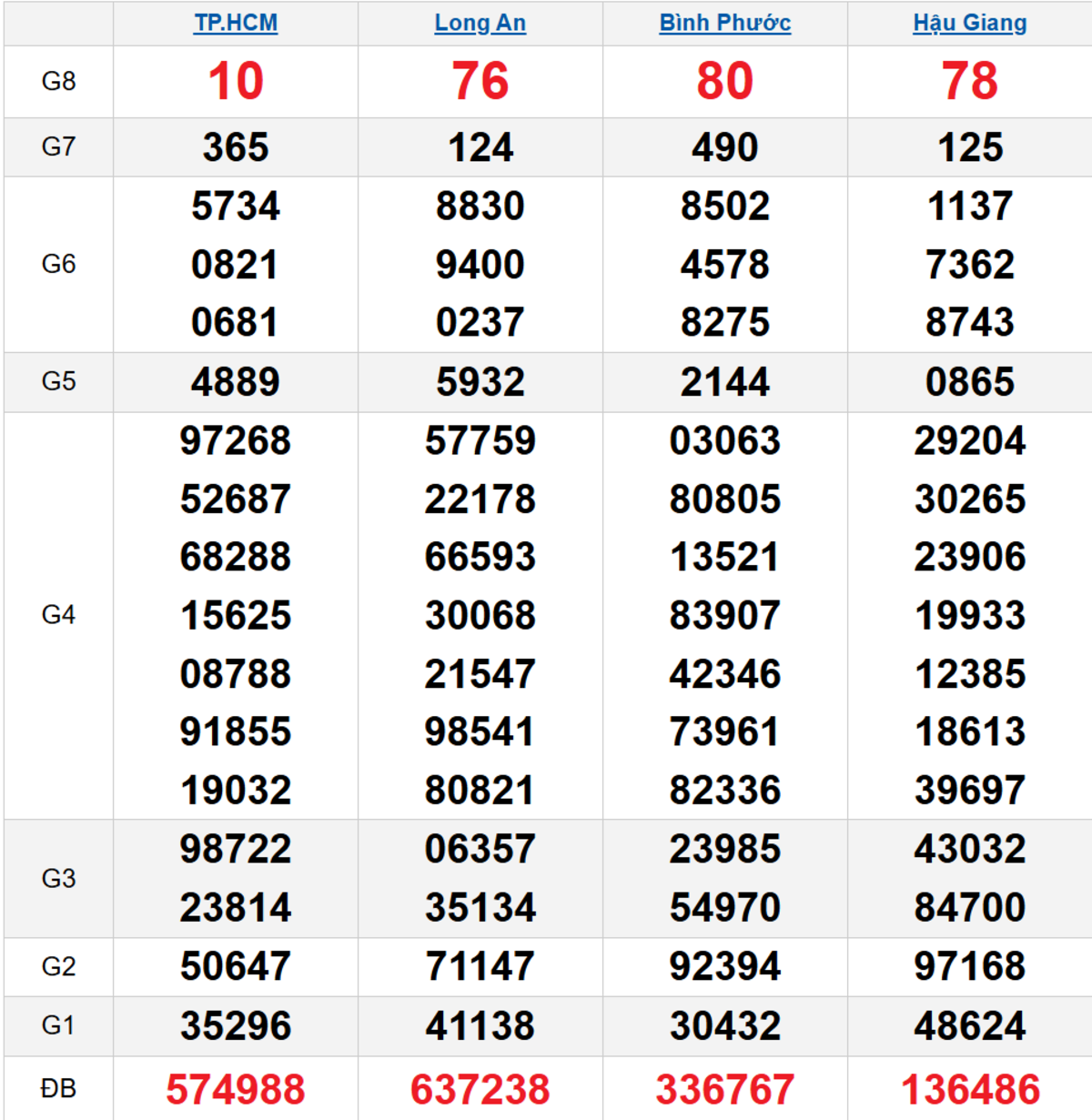Select the G8 row label
The width and height of the screenshot is (1092, 1120).
tap(58, 82)
